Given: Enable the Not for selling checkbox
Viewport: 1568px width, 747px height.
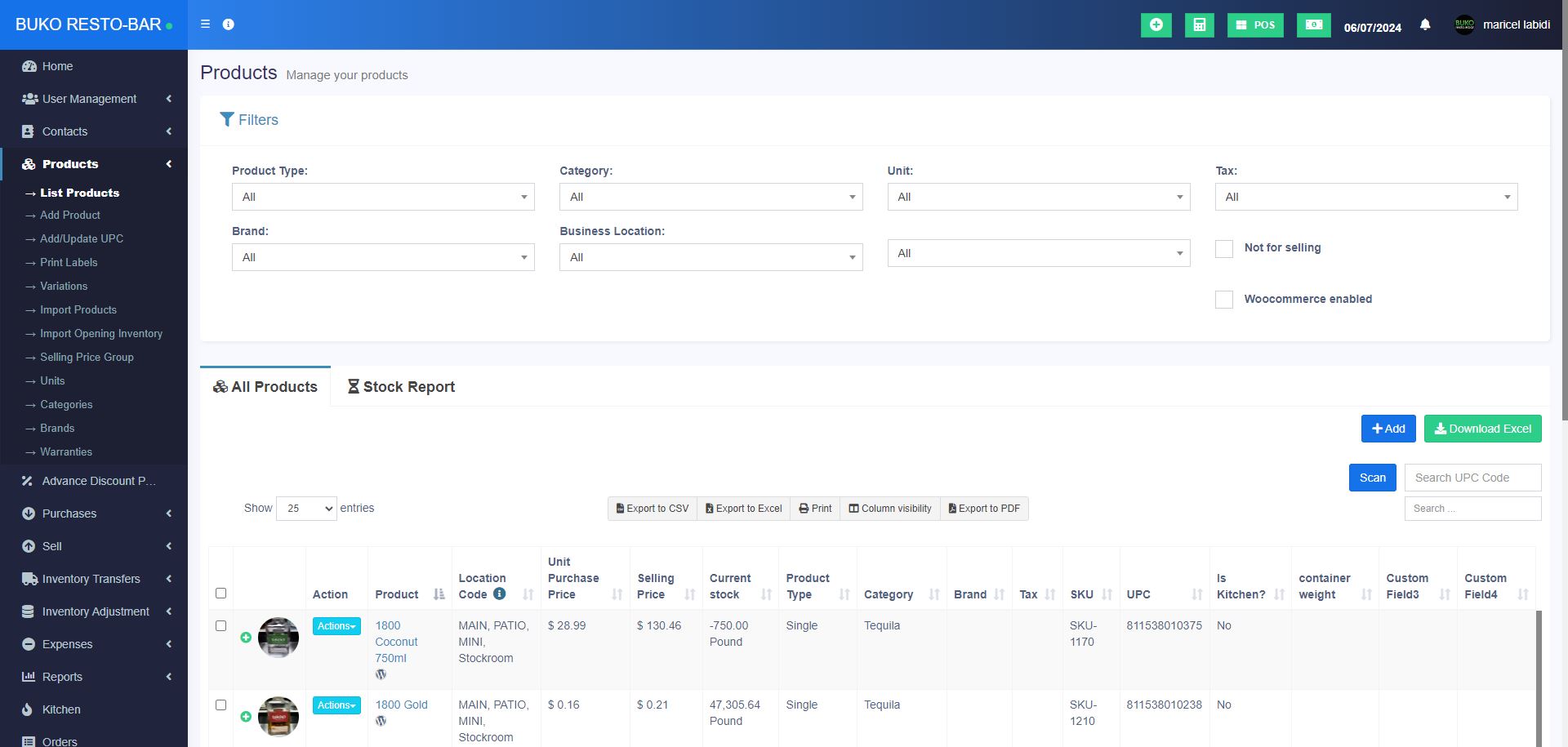Looking at the screenshot, I should point(1224,249).
